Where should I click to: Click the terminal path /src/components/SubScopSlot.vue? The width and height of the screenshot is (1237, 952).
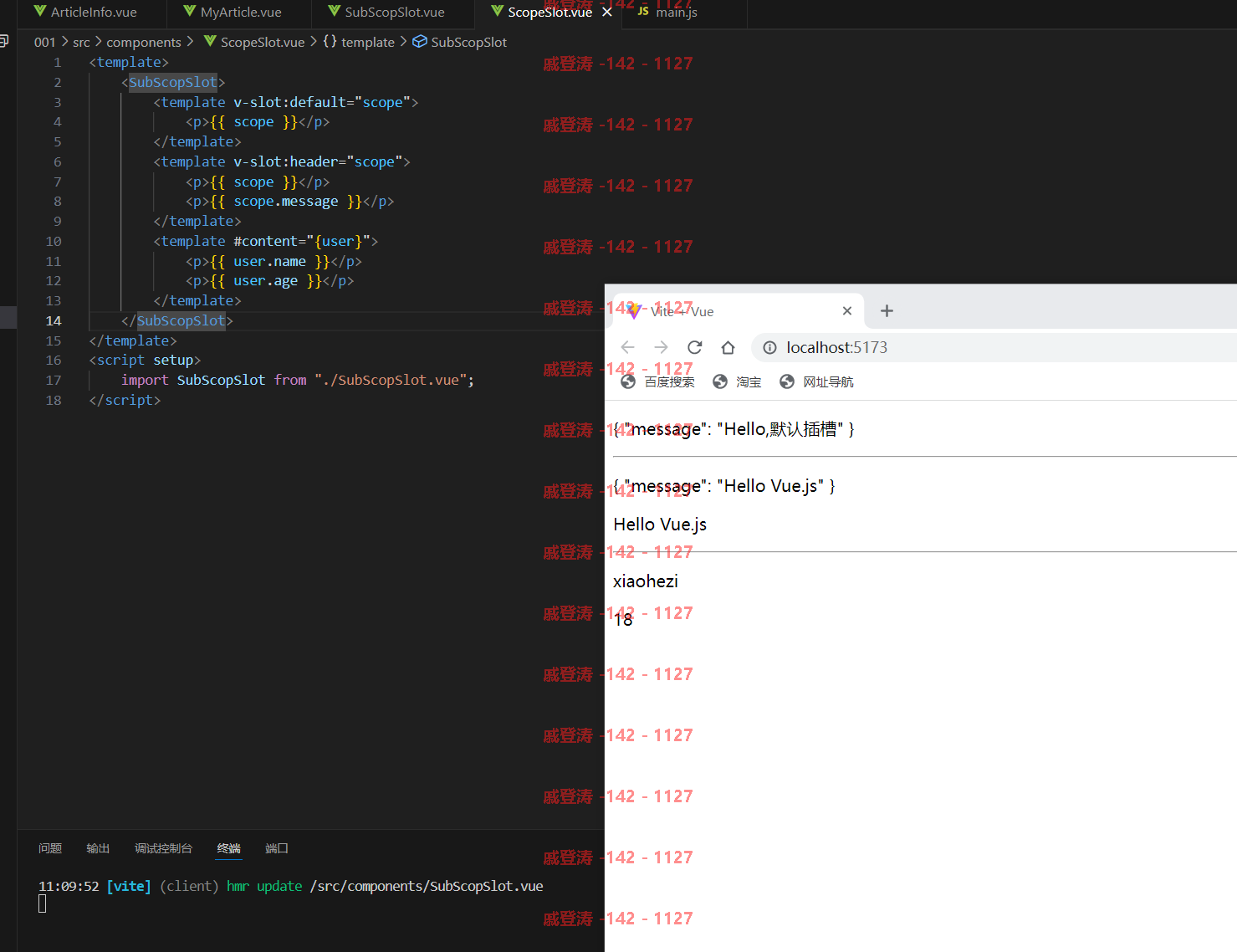click(x=427, y=886)
